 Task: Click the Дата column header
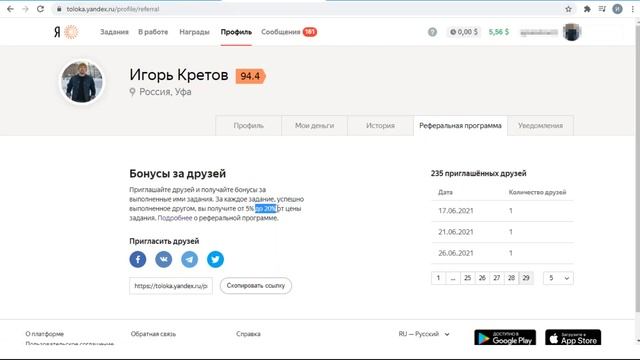pos(445,192)
